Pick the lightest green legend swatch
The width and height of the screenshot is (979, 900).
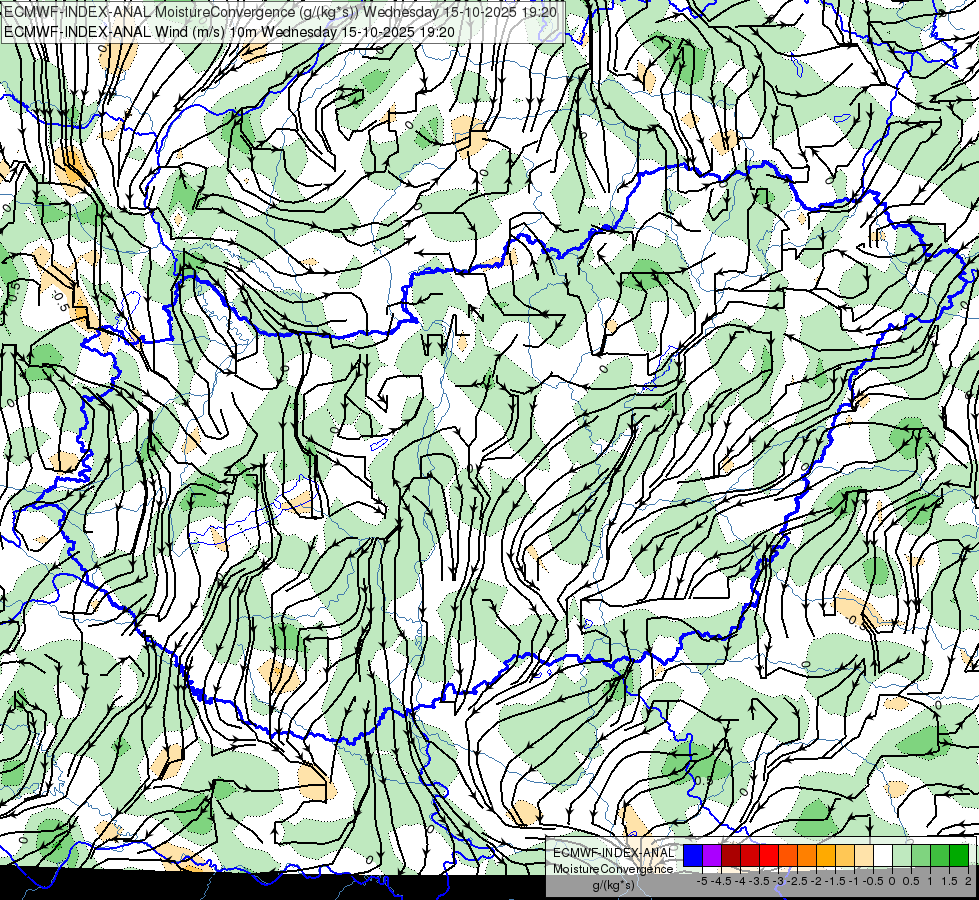point(902,856)
